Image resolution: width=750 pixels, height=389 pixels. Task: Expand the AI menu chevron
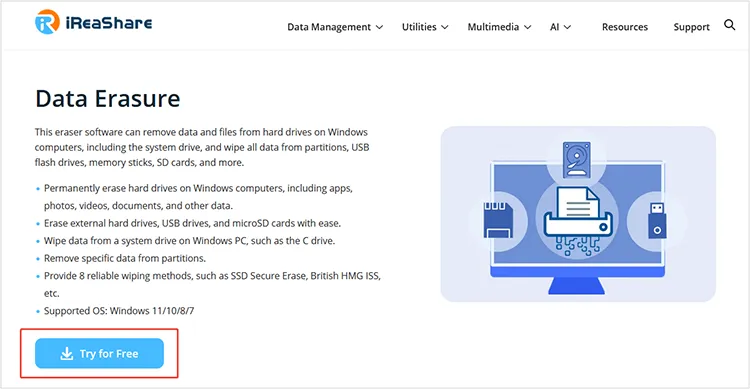click(567, 27)
